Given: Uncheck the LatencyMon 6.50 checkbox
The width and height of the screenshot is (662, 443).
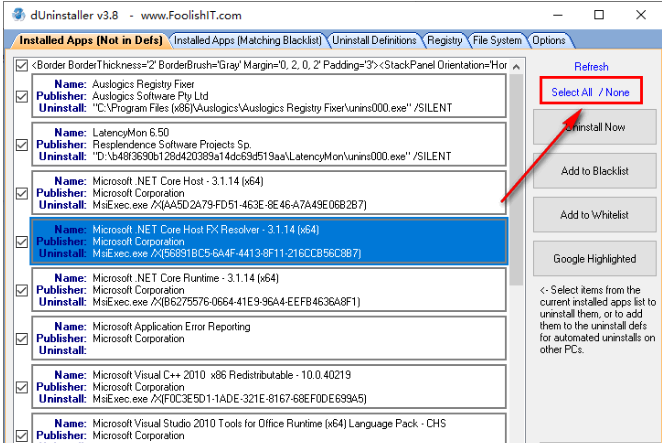Looking at the screenshot, I should [22, 145].
